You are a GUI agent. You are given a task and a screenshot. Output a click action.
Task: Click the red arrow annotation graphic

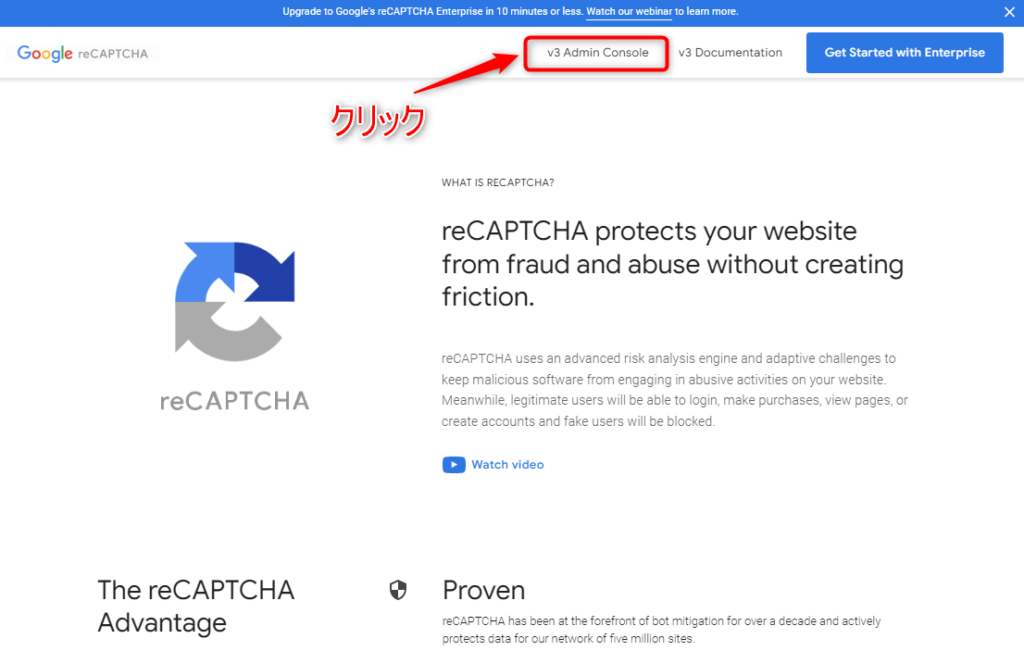click(x=466, y=72)
